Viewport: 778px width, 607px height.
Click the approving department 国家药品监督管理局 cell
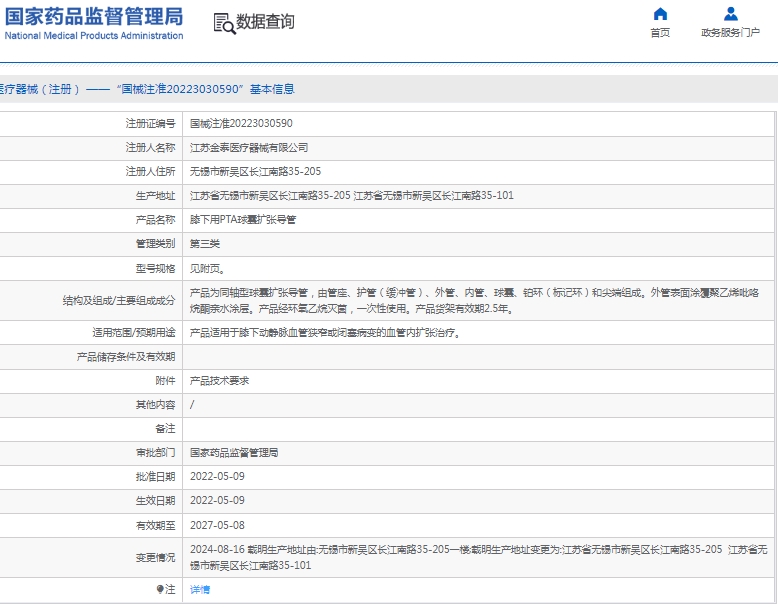[234, 452]
